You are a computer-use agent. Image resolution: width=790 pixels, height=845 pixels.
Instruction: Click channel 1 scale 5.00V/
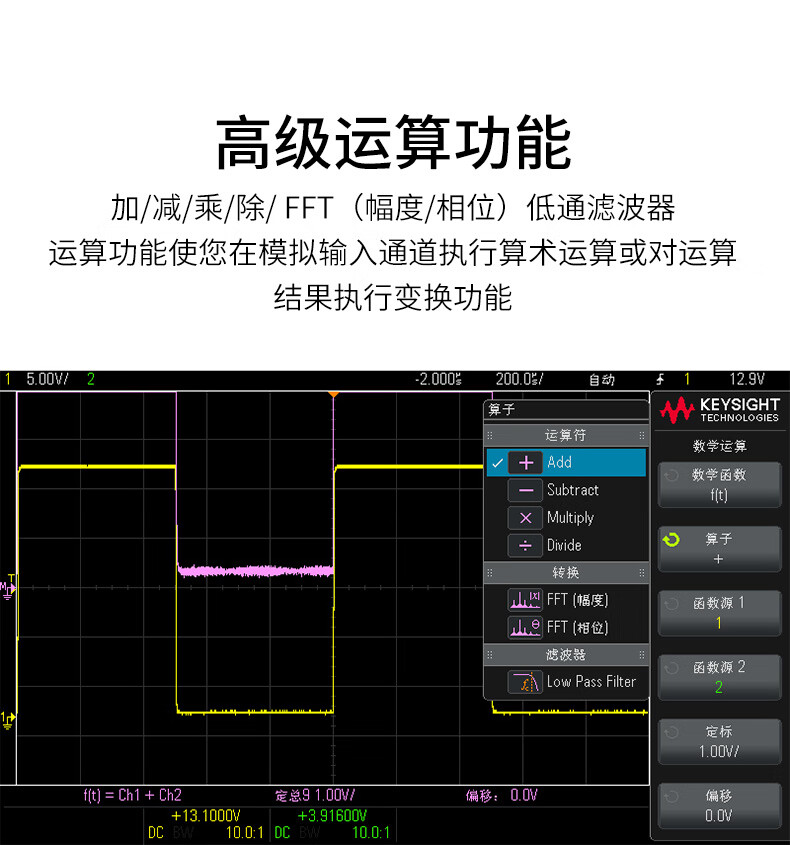click(47, 379)
